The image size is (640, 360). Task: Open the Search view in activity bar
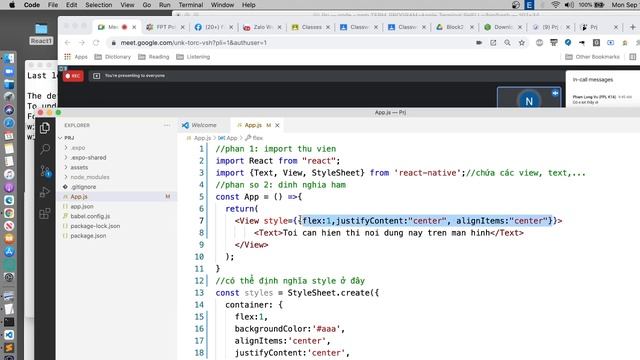tap(45, 149)
